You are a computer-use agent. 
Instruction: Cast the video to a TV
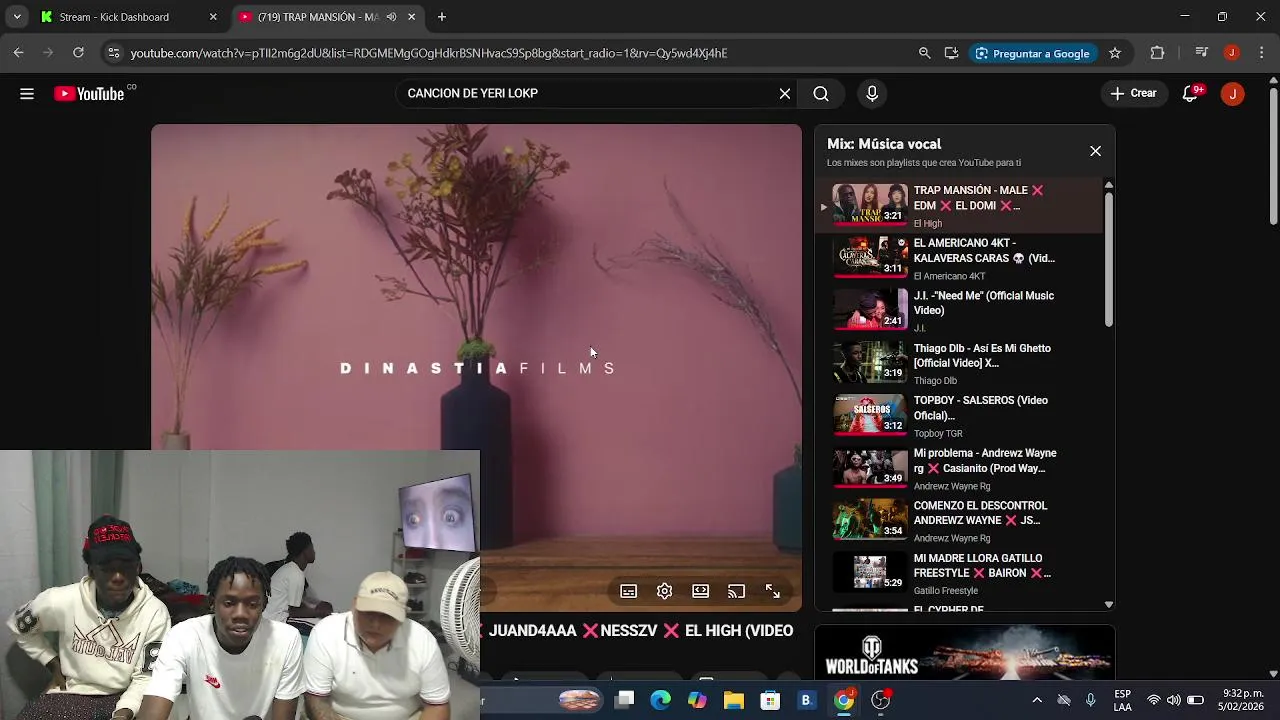point(736,591)
